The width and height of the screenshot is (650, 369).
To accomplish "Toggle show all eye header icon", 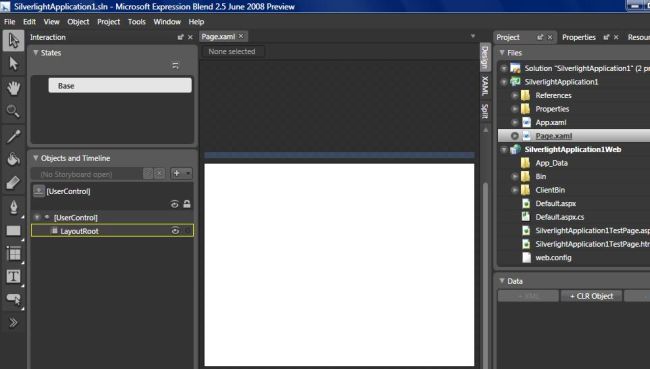I will tap(175, 204).
